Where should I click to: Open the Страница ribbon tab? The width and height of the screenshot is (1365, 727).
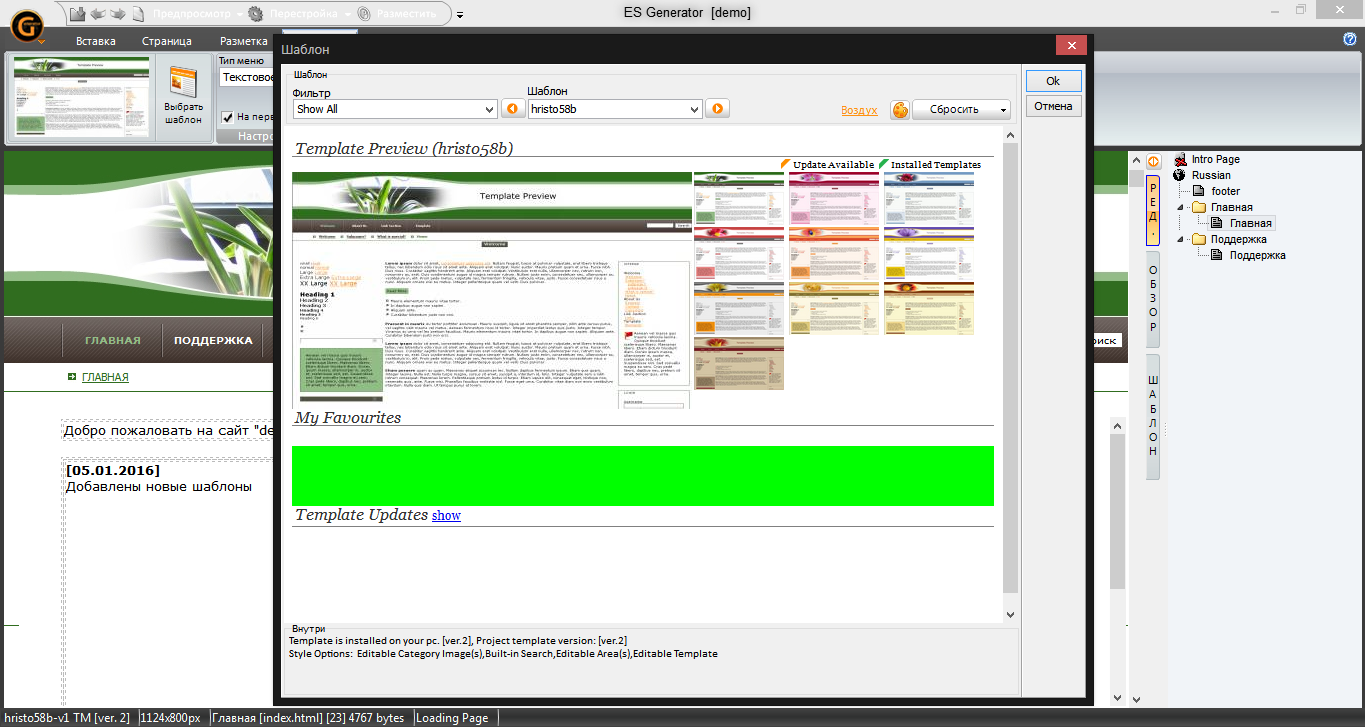(x=167, y=41)
